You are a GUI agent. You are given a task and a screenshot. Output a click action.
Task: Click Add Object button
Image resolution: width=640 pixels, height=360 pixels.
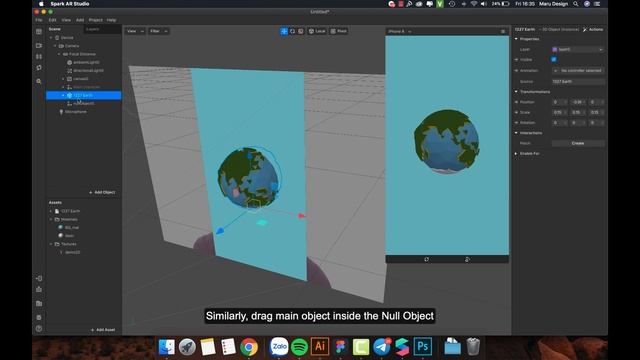[102, 192]
